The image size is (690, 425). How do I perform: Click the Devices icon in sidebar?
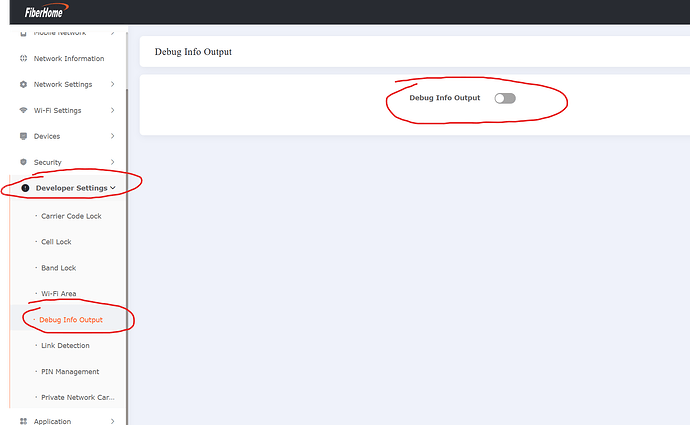(24, 136)
